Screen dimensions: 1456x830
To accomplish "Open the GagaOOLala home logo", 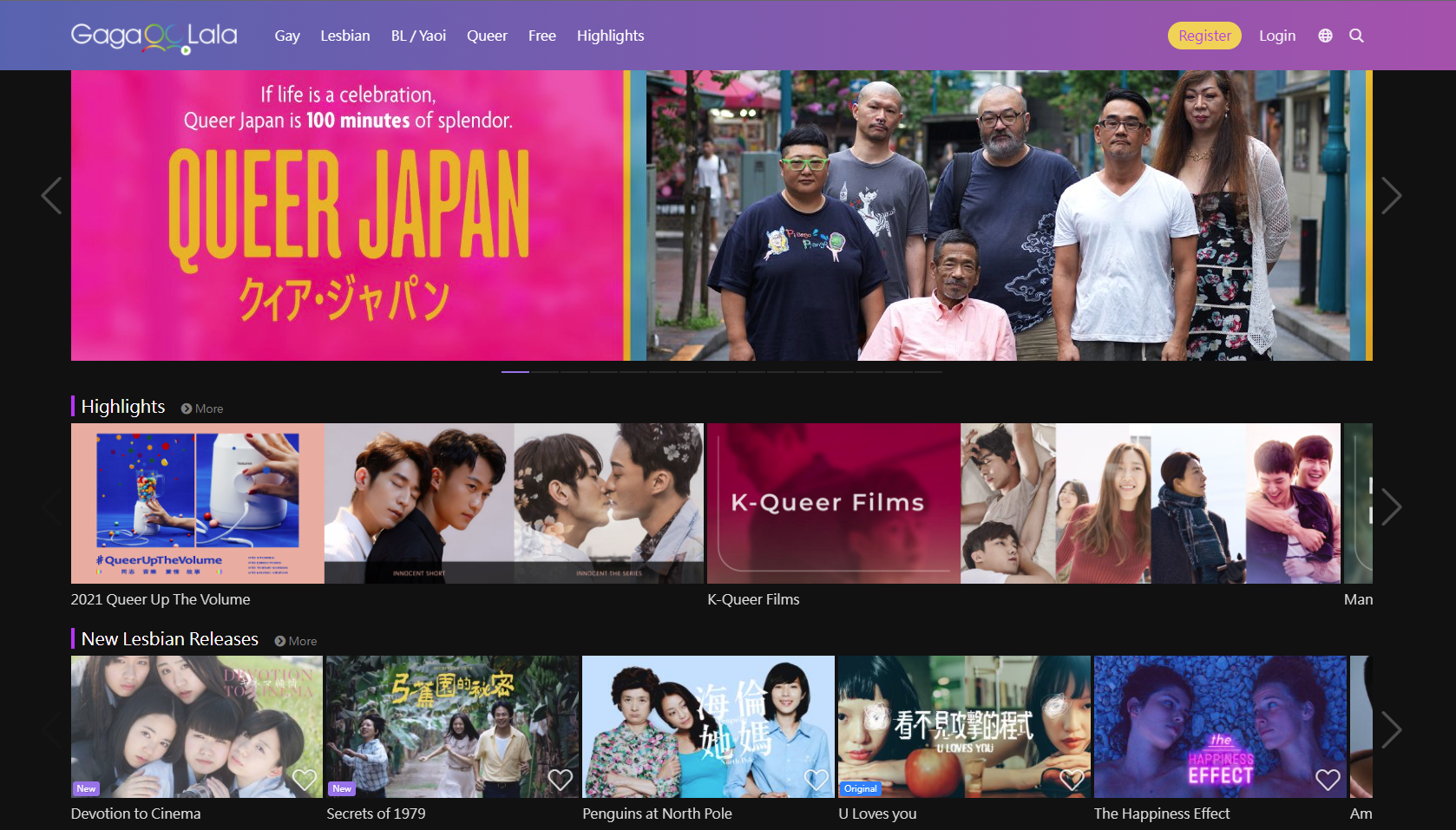I will (x=154, y=36).
